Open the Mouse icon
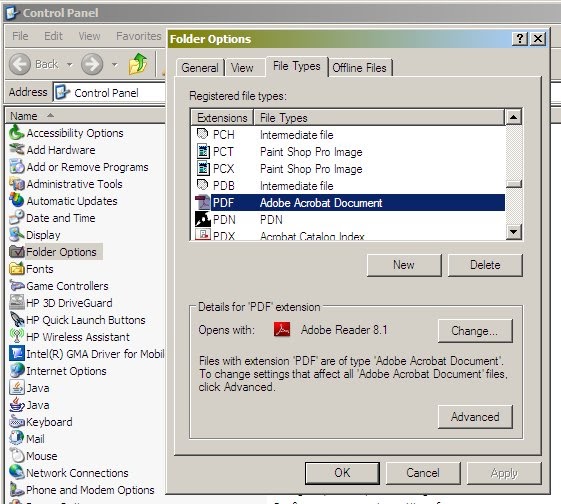561x504 pixels. pyautogui.click(x=16, y=456)
